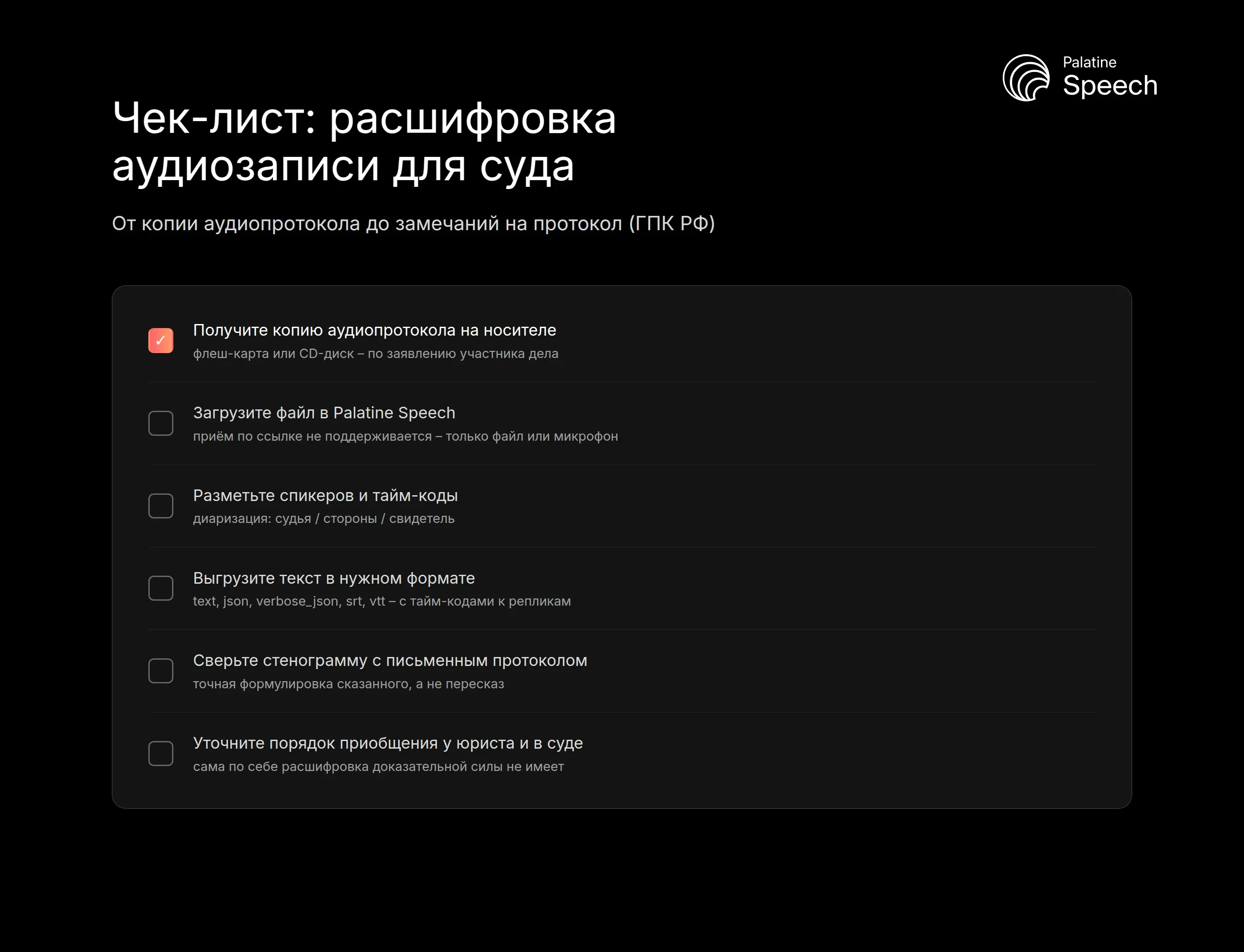This screenshot has width=1244, height=952.
Task: Click the 'Palatine Speech' wordmark text
Action: tap(1110, 77)
